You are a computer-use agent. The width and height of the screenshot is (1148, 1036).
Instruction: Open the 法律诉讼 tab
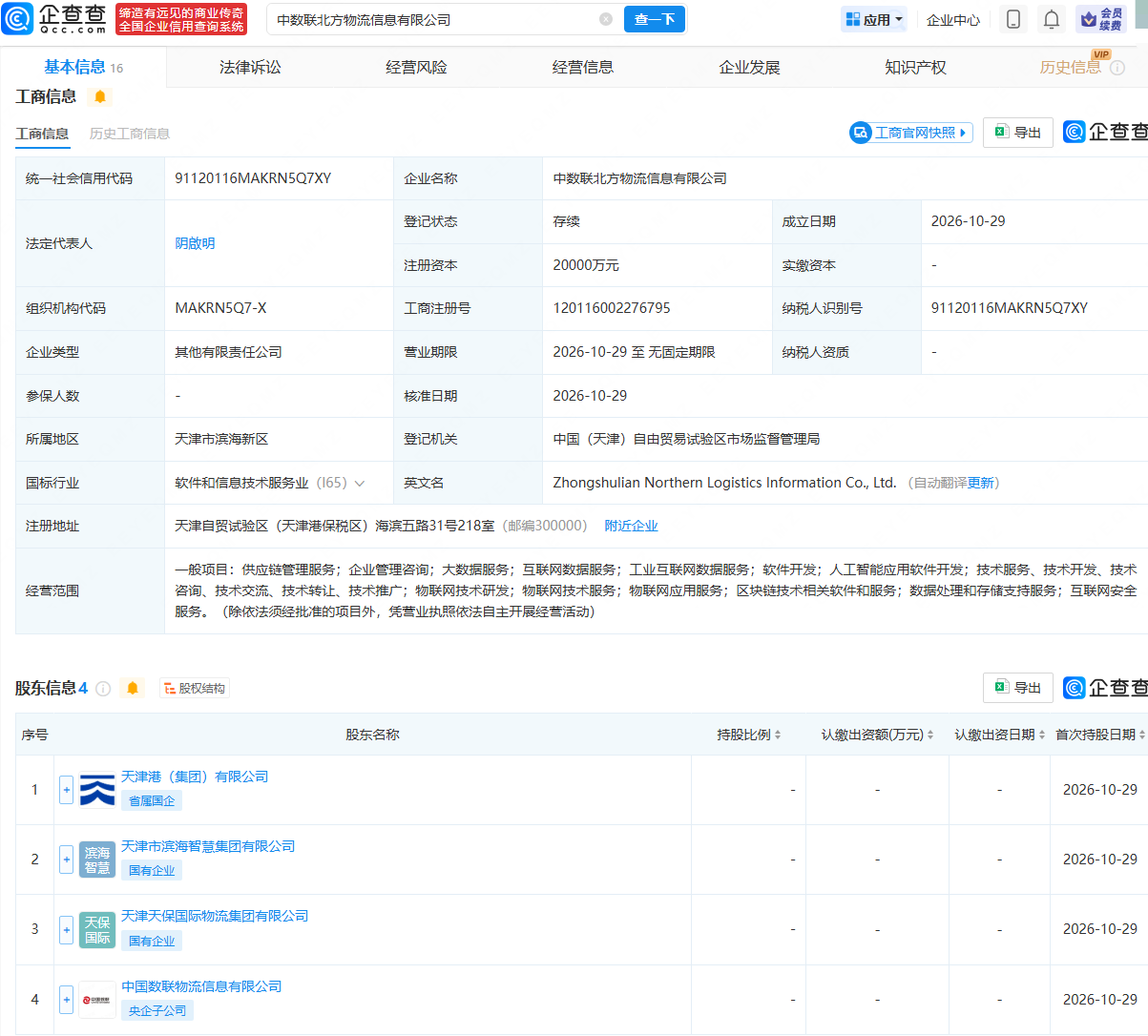coord(250,67)
